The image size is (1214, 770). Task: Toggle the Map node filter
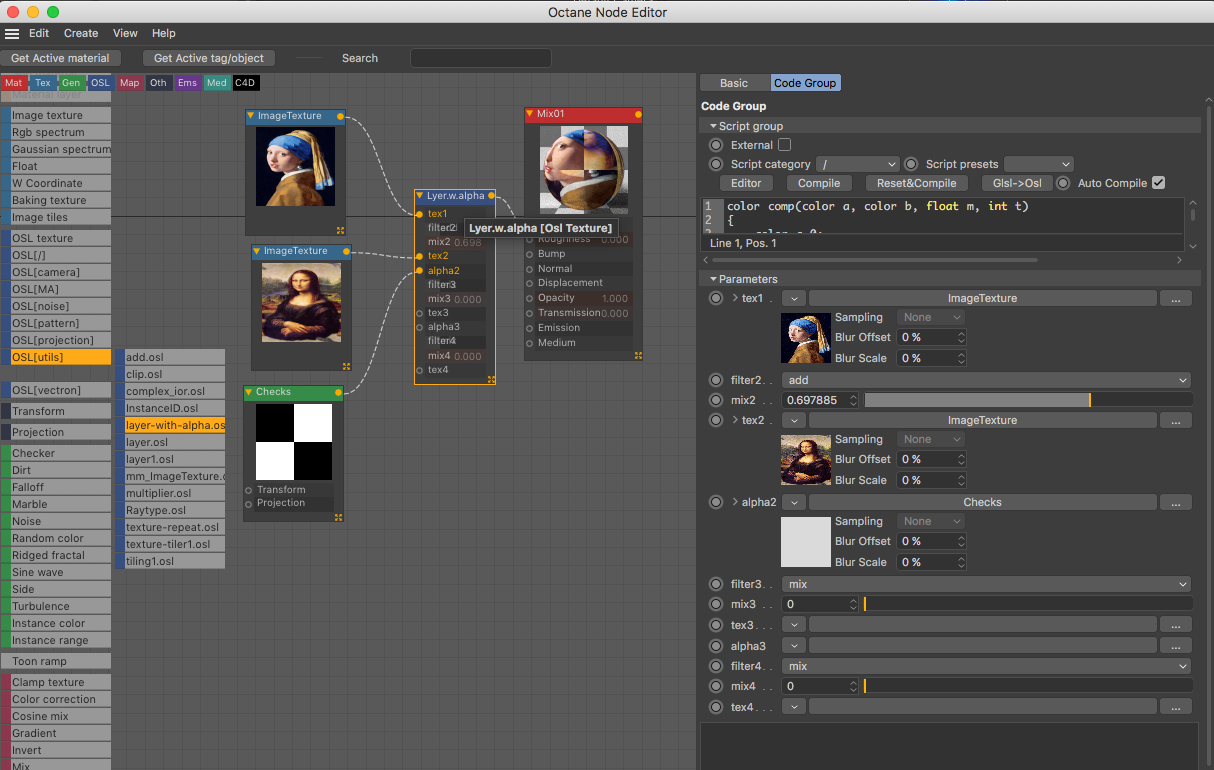pos(129,83)
